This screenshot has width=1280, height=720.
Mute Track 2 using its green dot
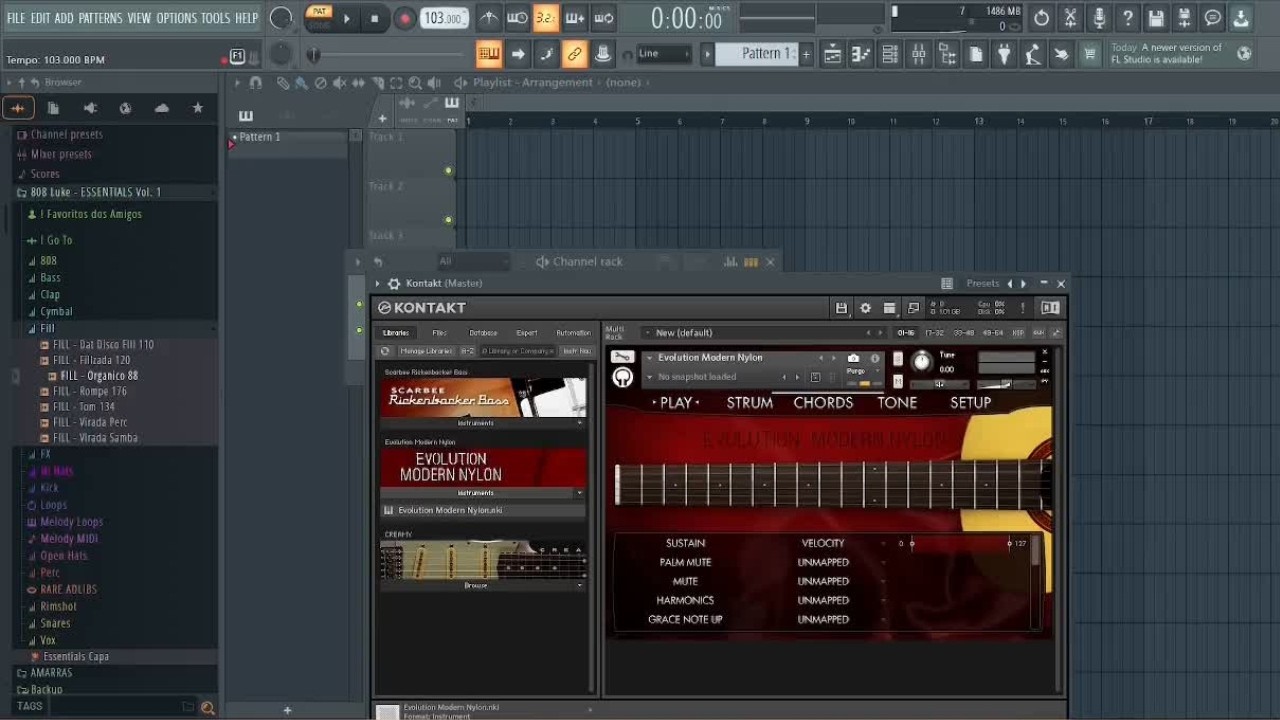tap(448, 220)
